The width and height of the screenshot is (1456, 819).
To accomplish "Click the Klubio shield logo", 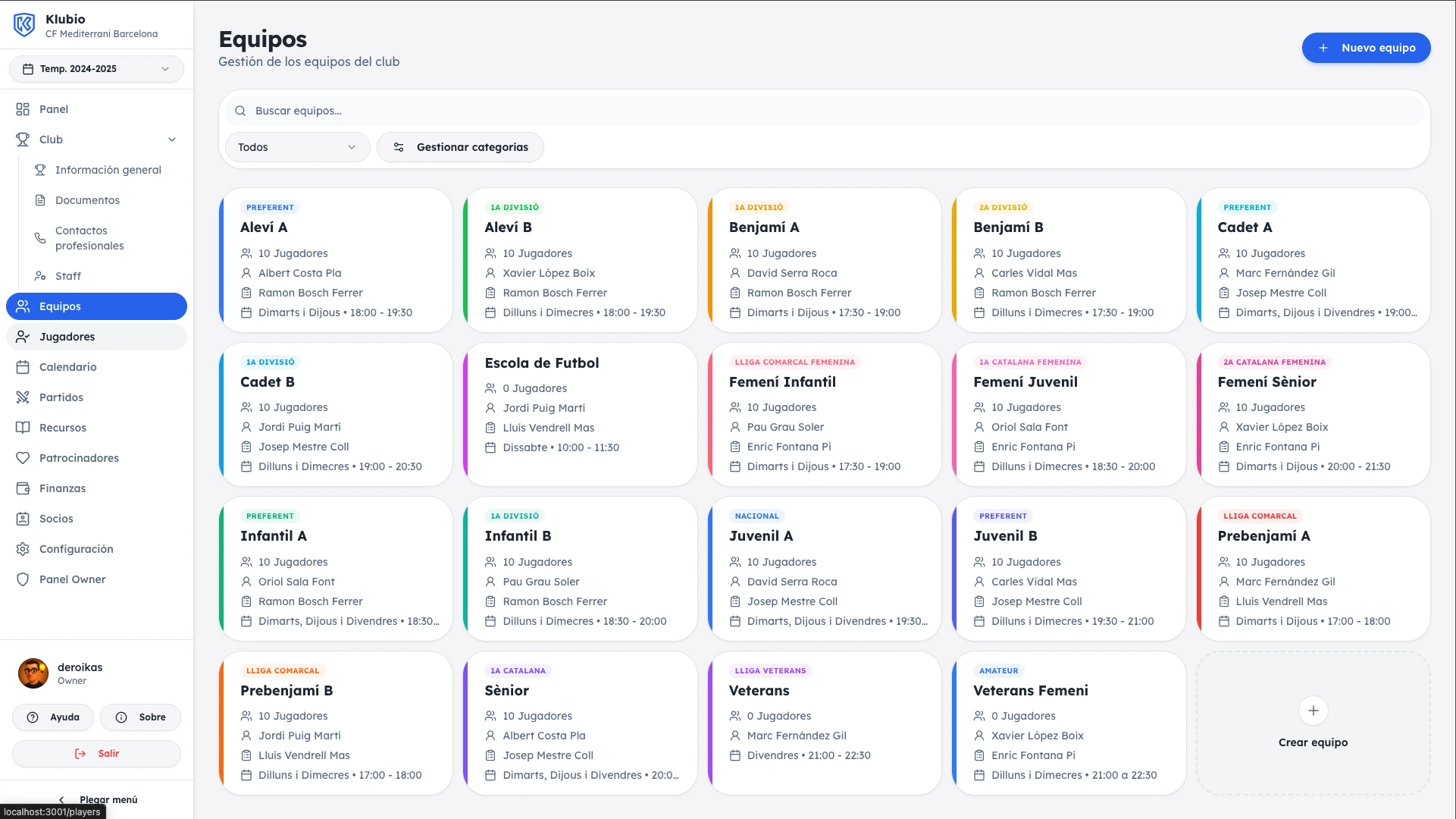I will [x=23, y=24].
